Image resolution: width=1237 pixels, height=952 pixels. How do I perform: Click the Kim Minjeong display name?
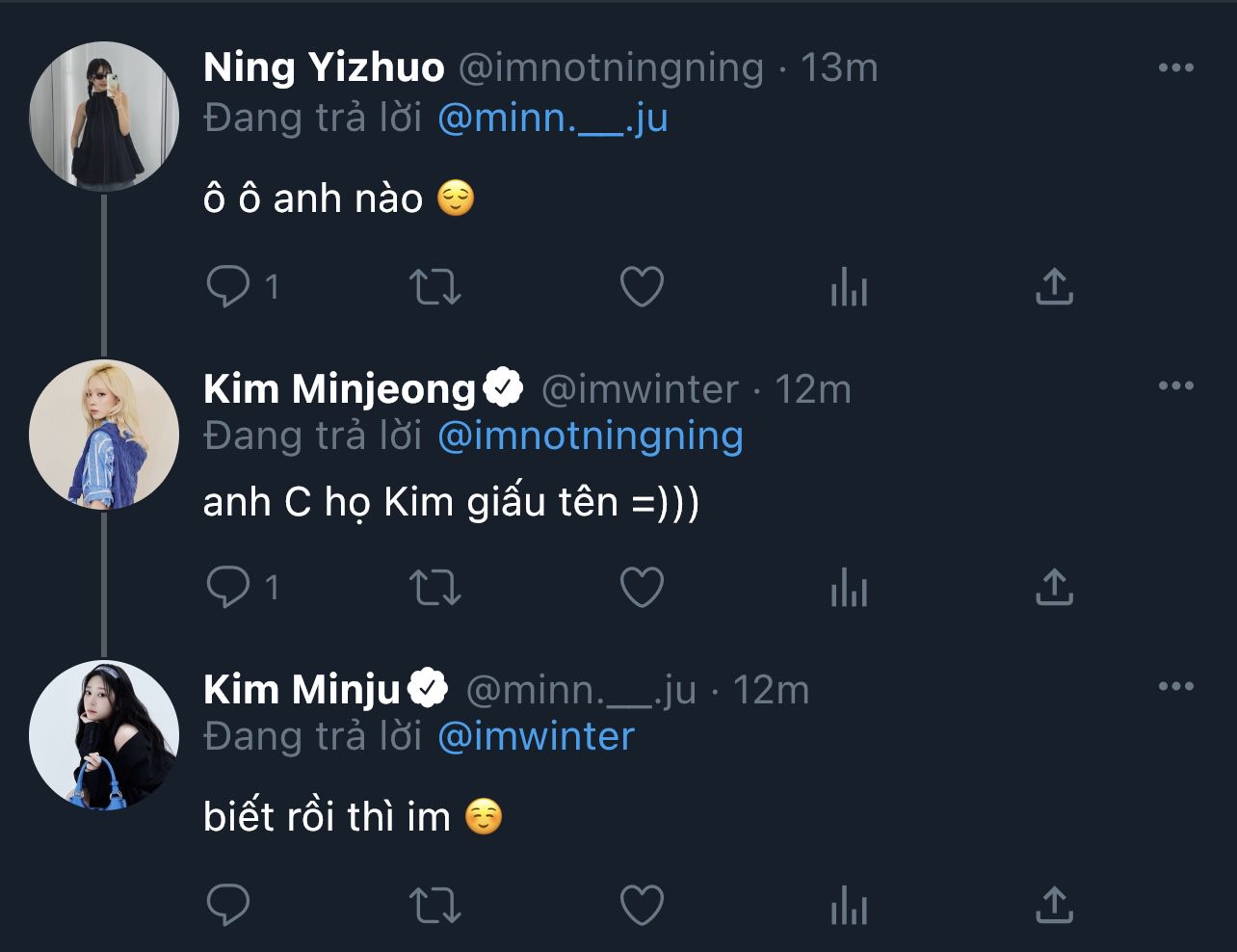340,389
